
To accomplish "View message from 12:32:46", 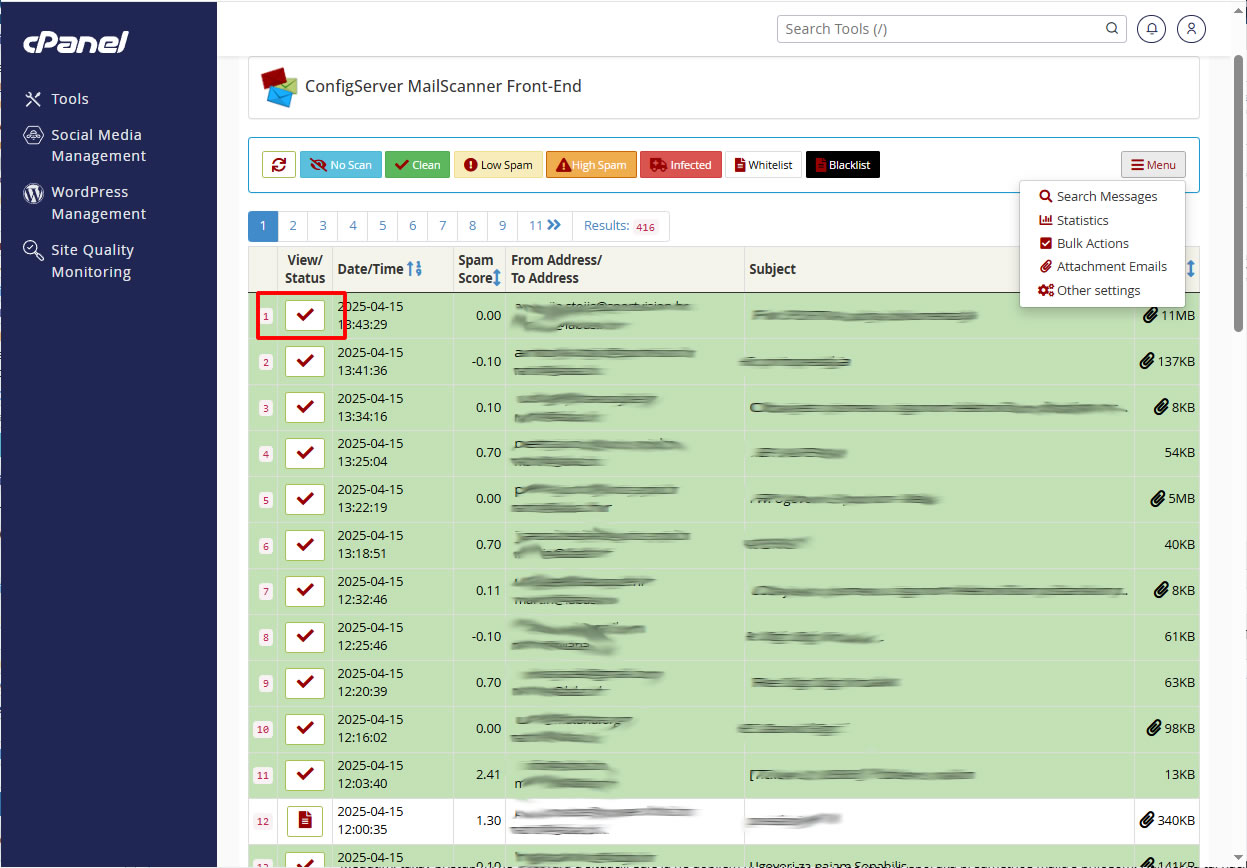I will point(305,591).
